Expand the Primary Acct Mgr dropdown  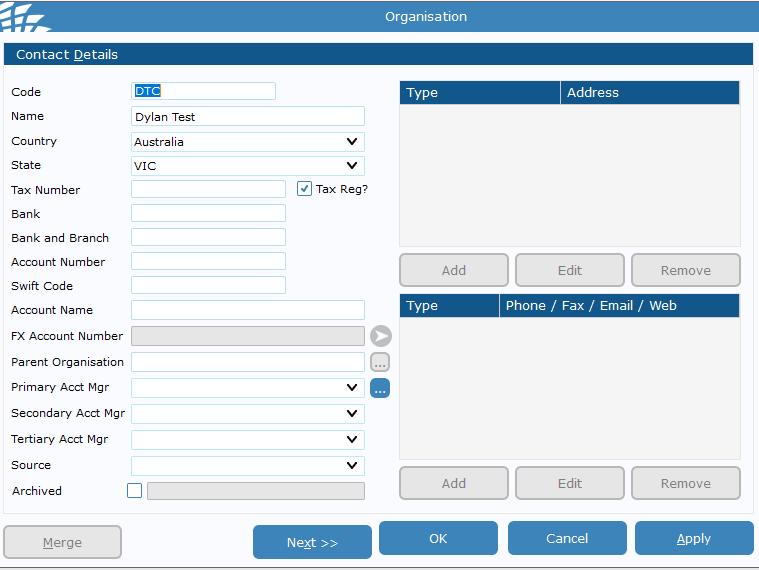(x=351, y=388)
